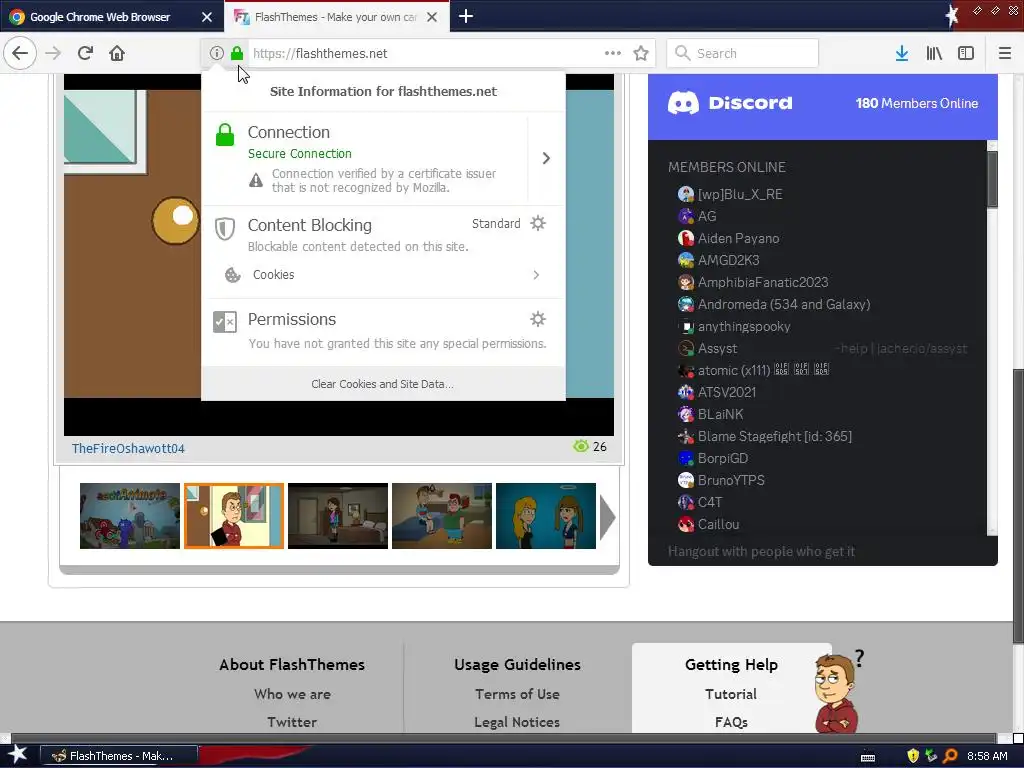Close the Google Chrome Web Browser tab
This screenshot has height=768, width=1024.
point(207,17)
